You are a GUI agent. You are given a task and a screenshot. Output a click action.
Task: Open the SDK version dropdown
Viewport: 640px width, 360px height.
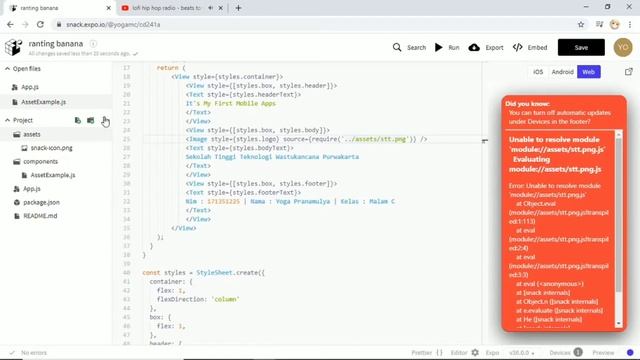tap(522, 352)
